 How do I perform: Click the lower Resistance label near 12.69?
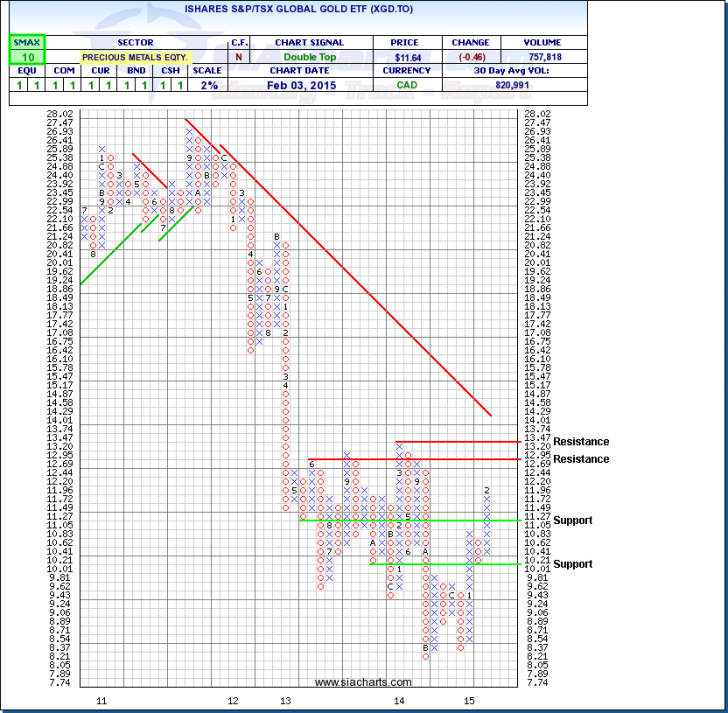coord(581,459)
